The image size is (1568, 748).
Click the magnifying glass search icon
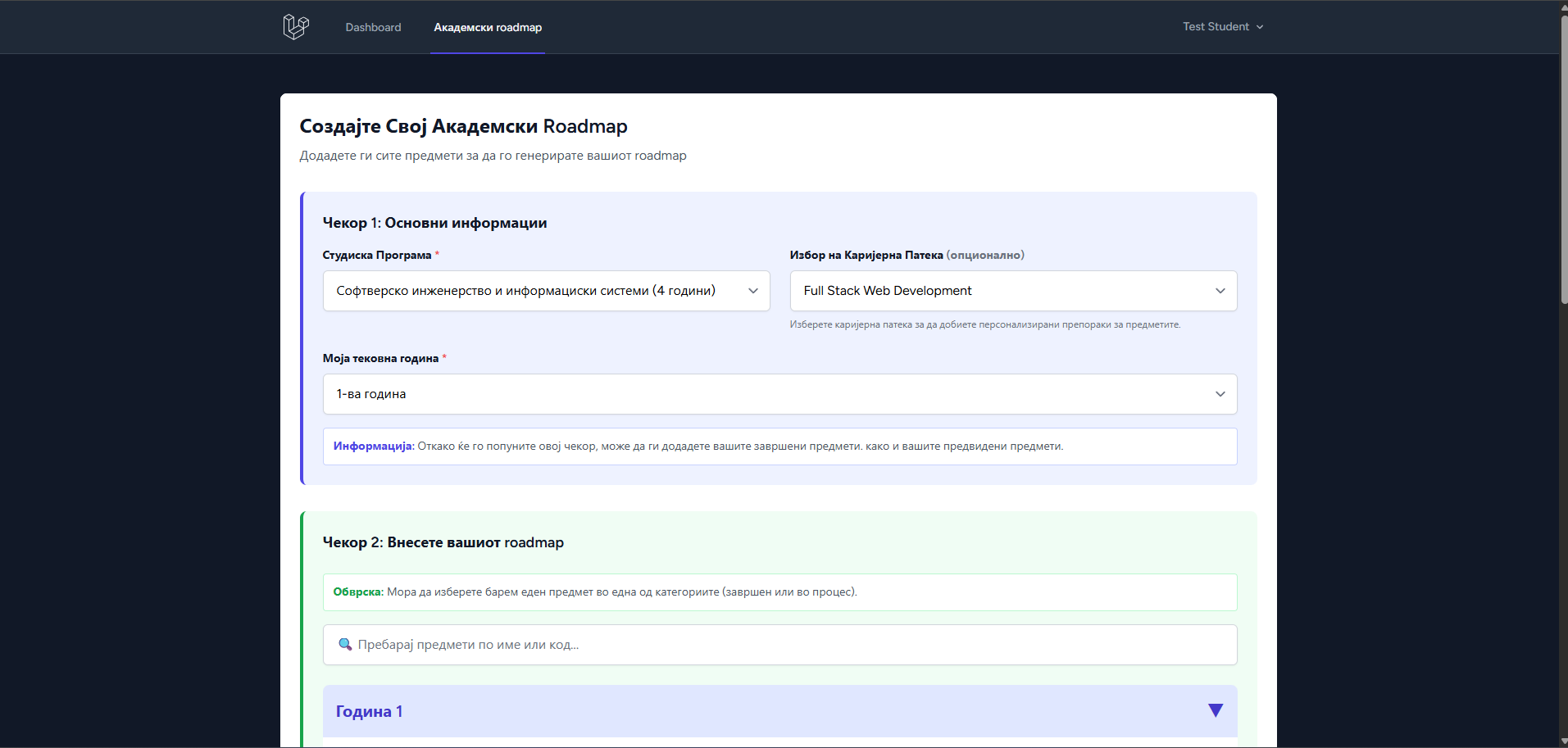pyautogui.click(x=345, y=645)
